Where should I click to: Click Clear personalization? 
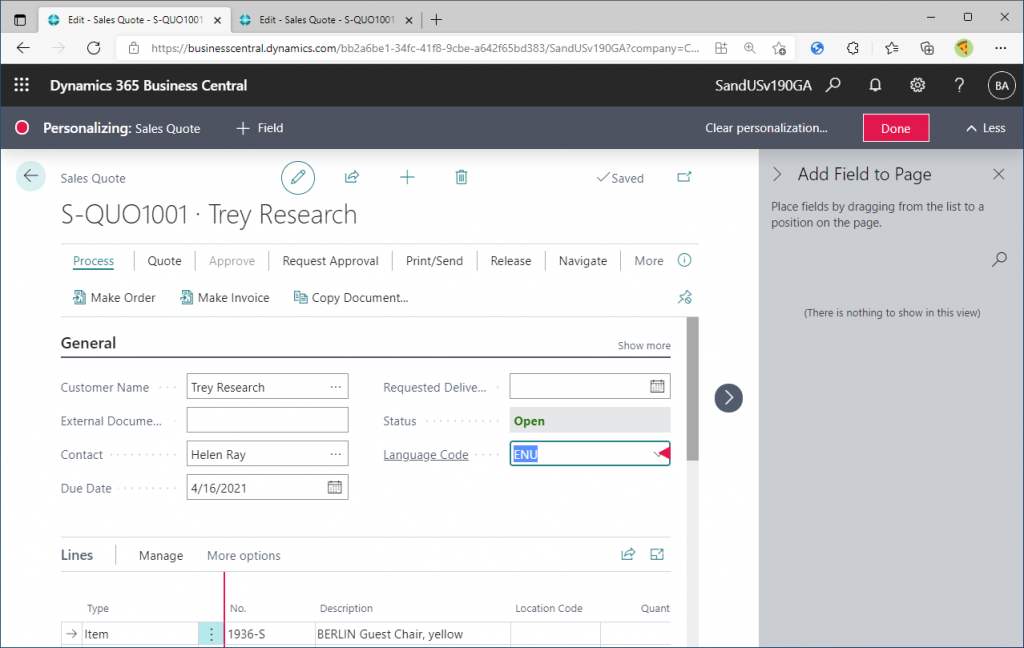click(766, 128)
